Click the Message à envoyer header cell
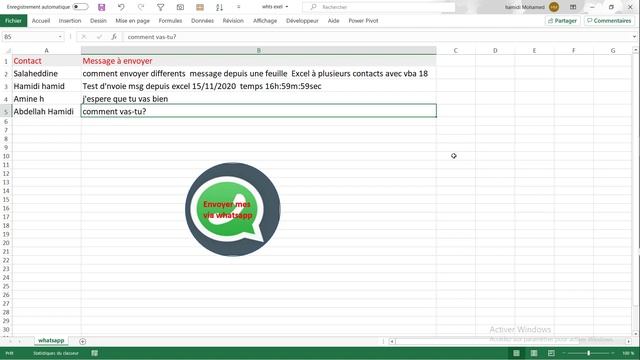Image resolution: width=640 pixels, height=360 pixels. pyautogui.click(x=258, y=61)
